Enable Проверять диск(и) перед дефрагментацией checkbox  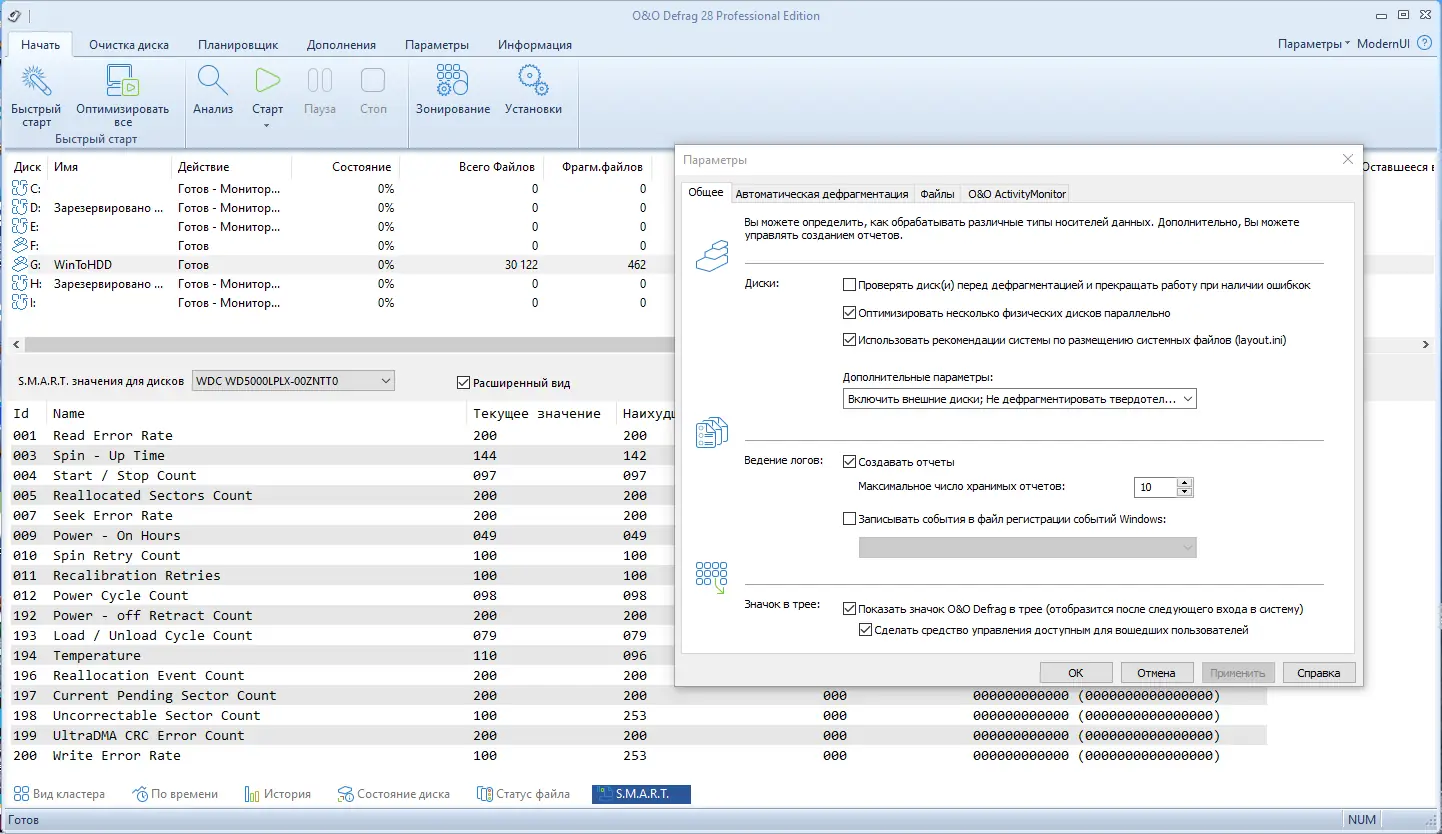pos(850,285)
